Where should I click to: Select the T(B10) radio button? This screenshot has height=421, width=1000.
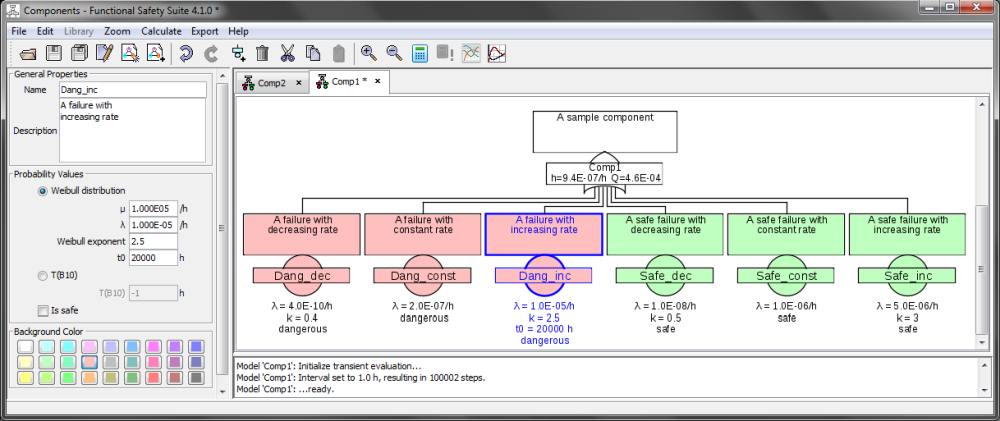tap(42, 275)
